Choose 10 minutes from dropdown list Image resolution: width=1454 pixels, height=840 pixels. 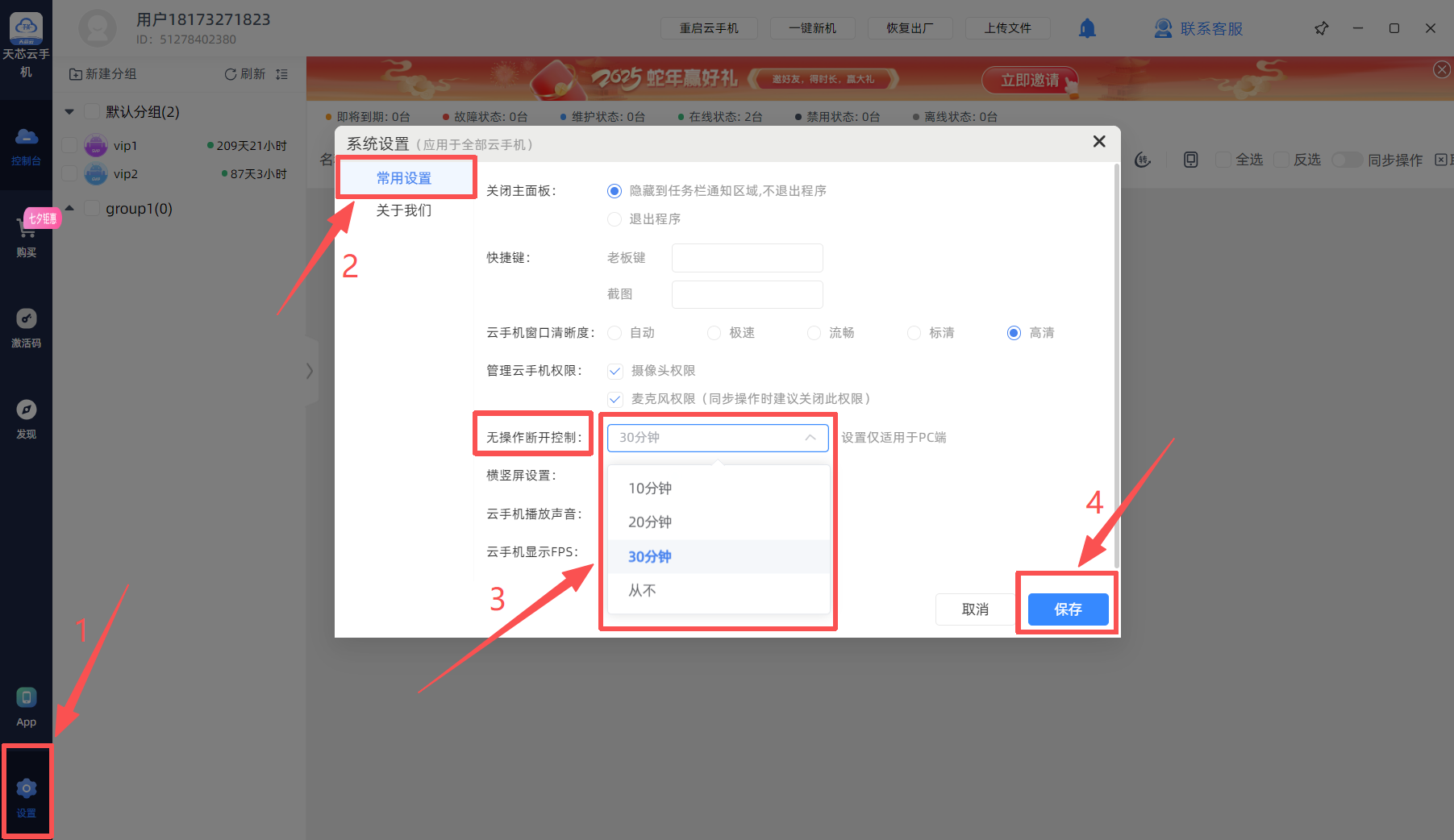tap(650, 489)
